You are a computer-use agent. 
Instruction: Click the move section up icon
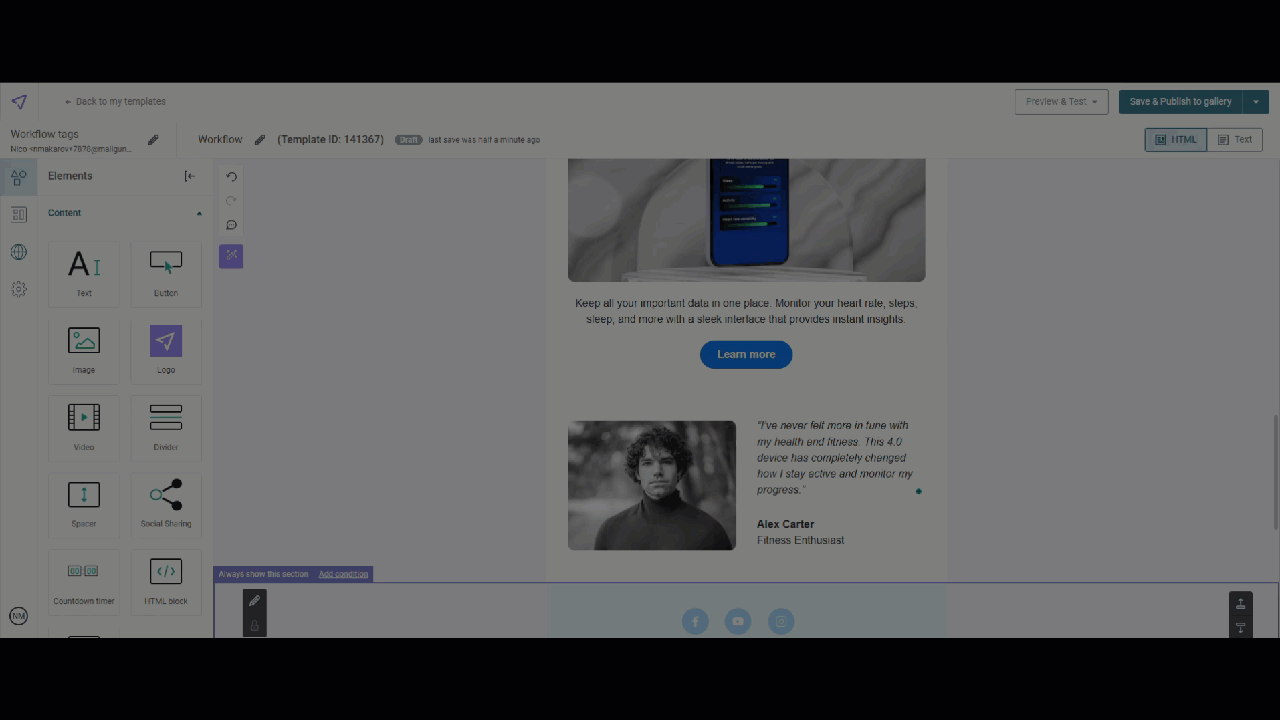pyautogui.click(x=1241, y=604)
